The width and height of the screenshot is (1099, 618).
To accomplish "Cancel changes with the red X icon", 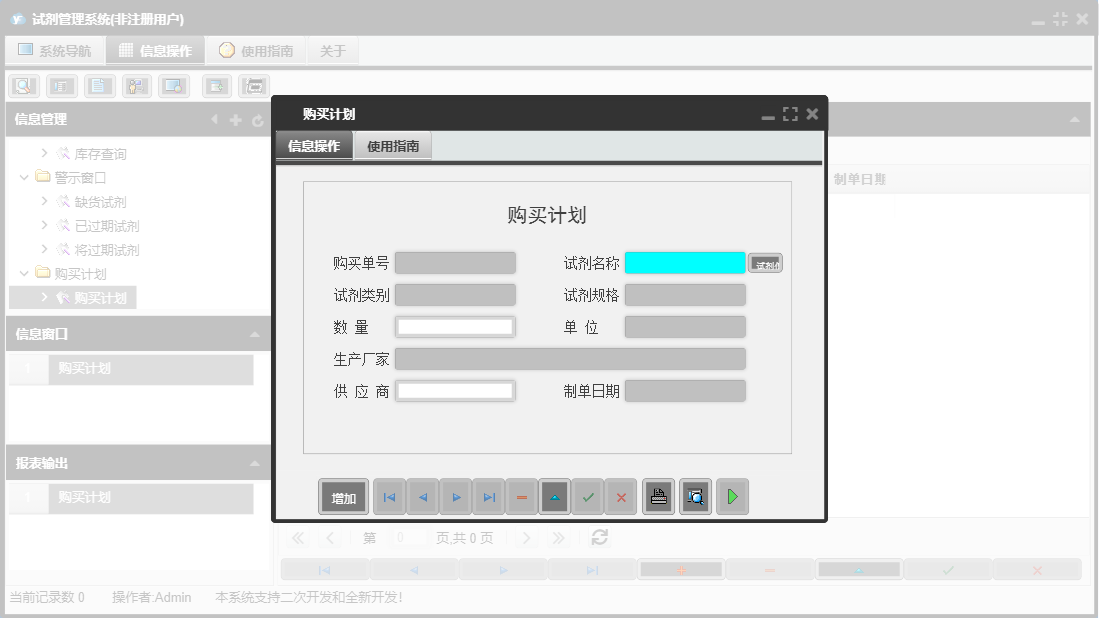I will tap(621, 496).
